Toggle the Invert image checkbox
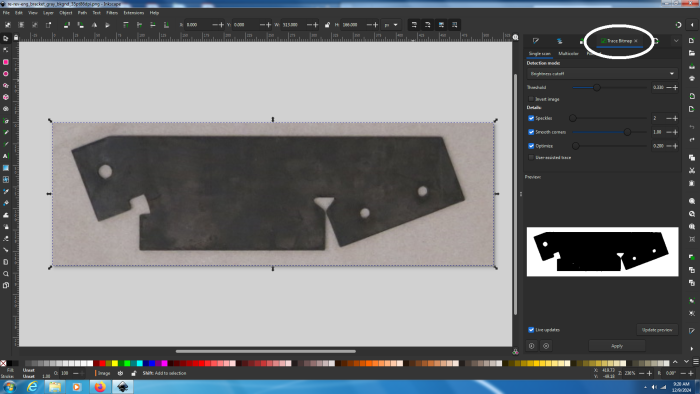The image size is (700, 394). pos(531,99)
